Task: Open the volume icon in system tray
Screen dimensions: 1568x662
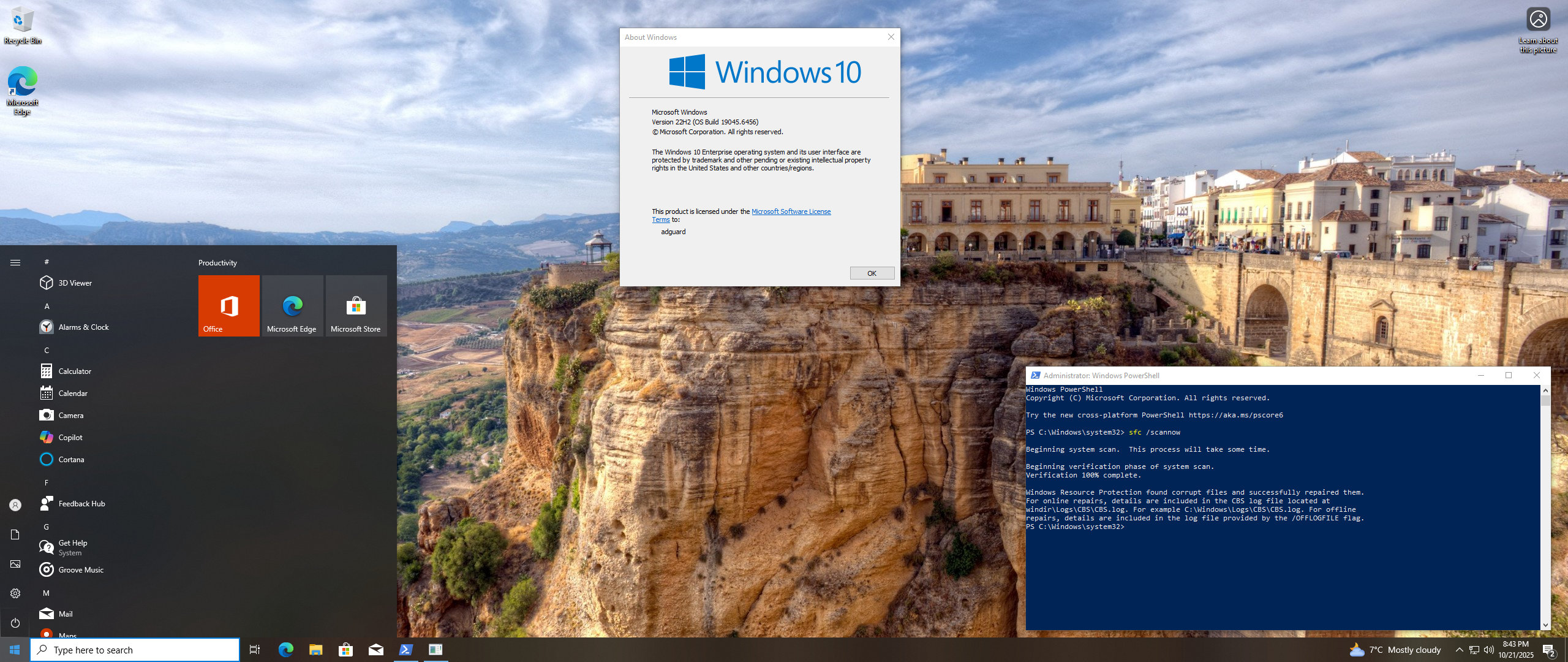Action: click(x=1488, y=650)
